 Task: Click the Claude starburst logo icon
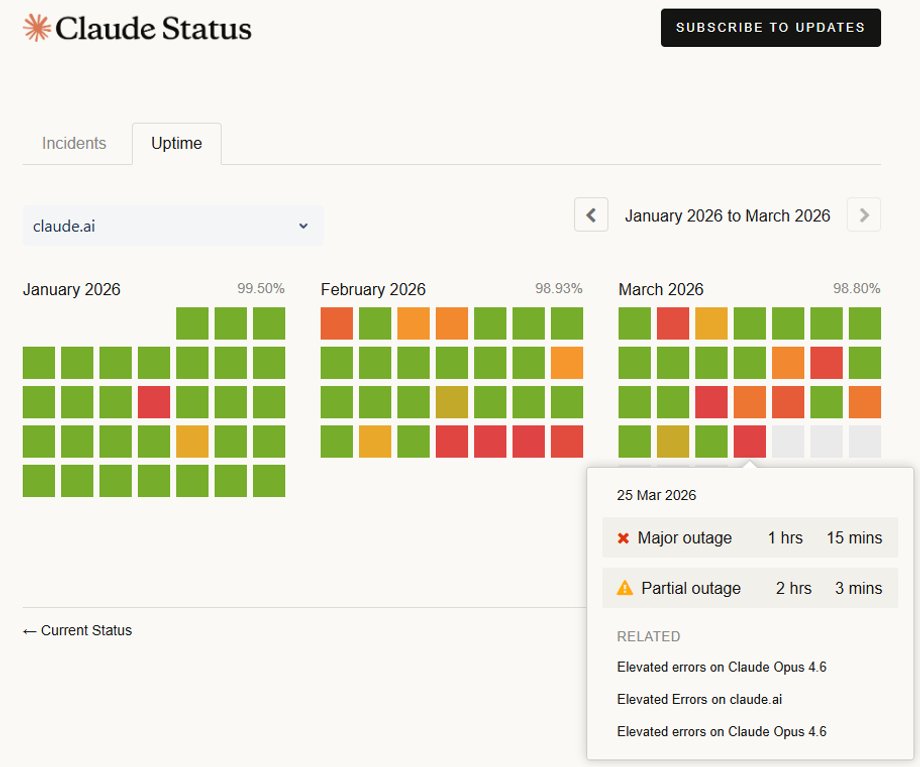tap(37, 28)
